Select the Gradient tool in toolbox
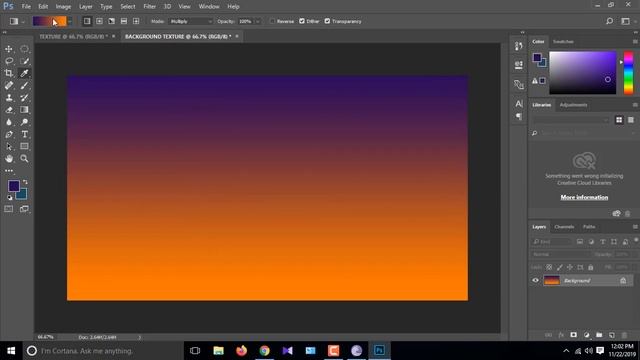640x360 pixels. click(24, 110)
